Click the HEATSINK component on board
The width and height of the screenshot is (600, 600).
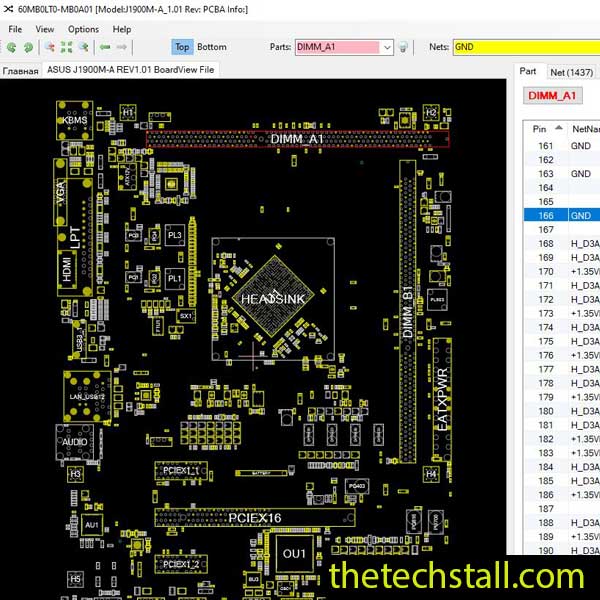pyautogui.click(x=273, y=298)
